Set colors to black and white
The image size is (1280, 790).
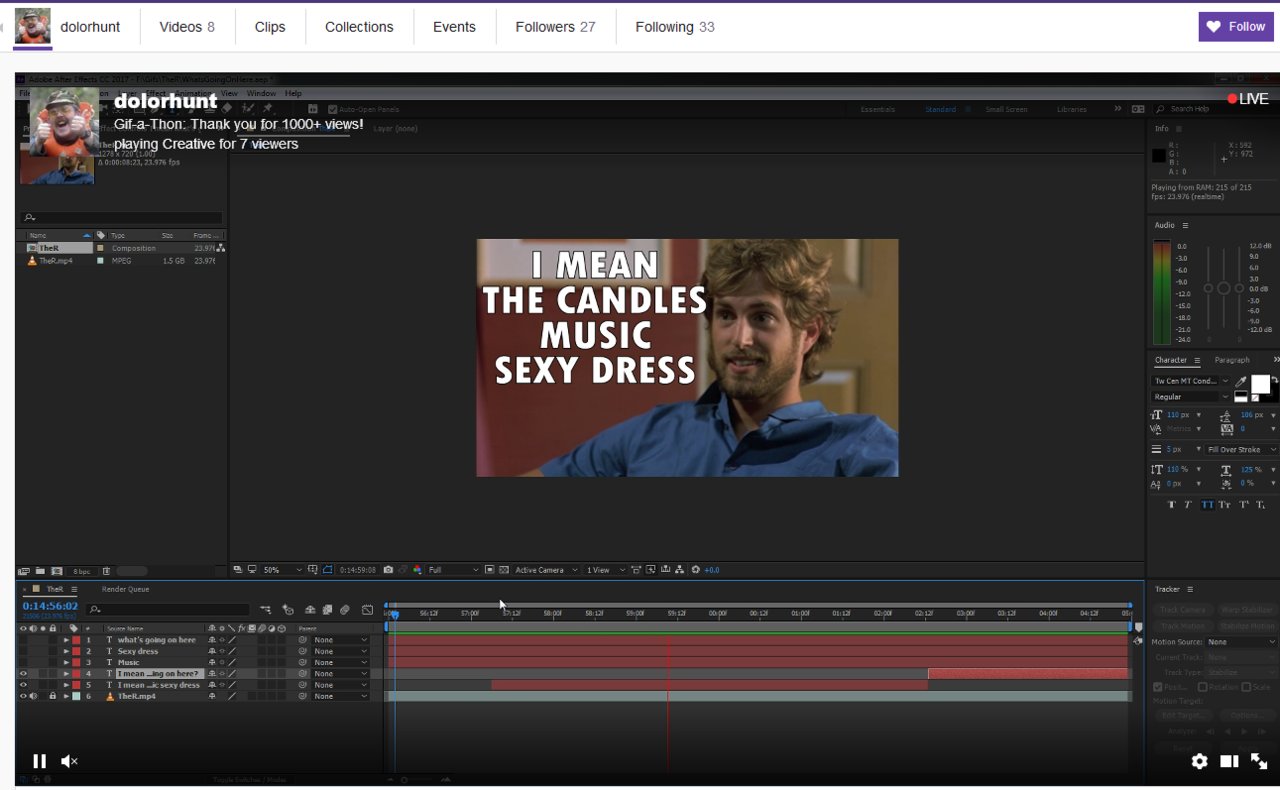[x=1241, y=396]
